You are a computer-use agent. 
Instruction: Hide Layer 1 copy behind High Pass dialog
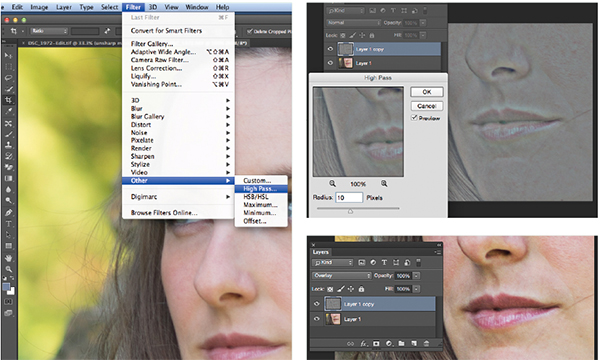pyautogui.click(x=330, y=49)
